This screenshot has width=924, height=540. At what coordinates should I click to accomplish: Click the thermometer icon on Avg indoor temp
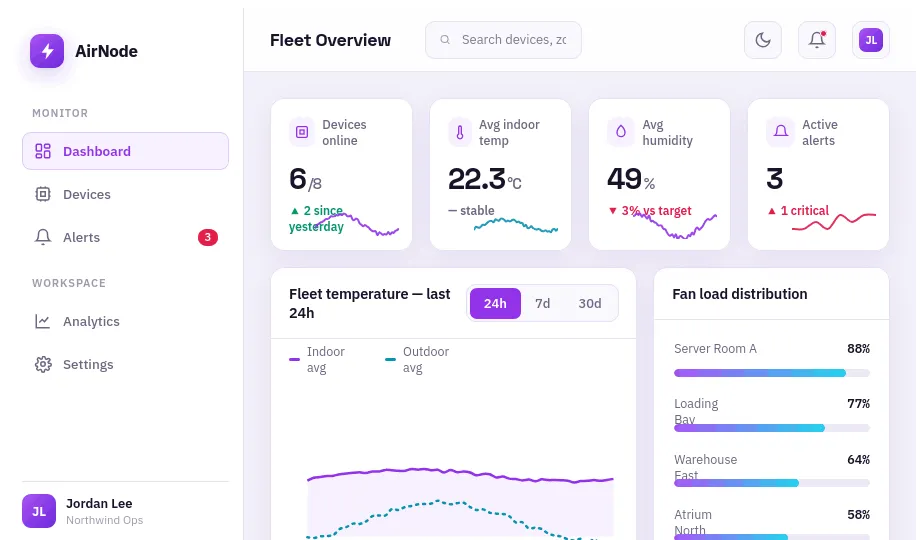click(x=460, y=132)
